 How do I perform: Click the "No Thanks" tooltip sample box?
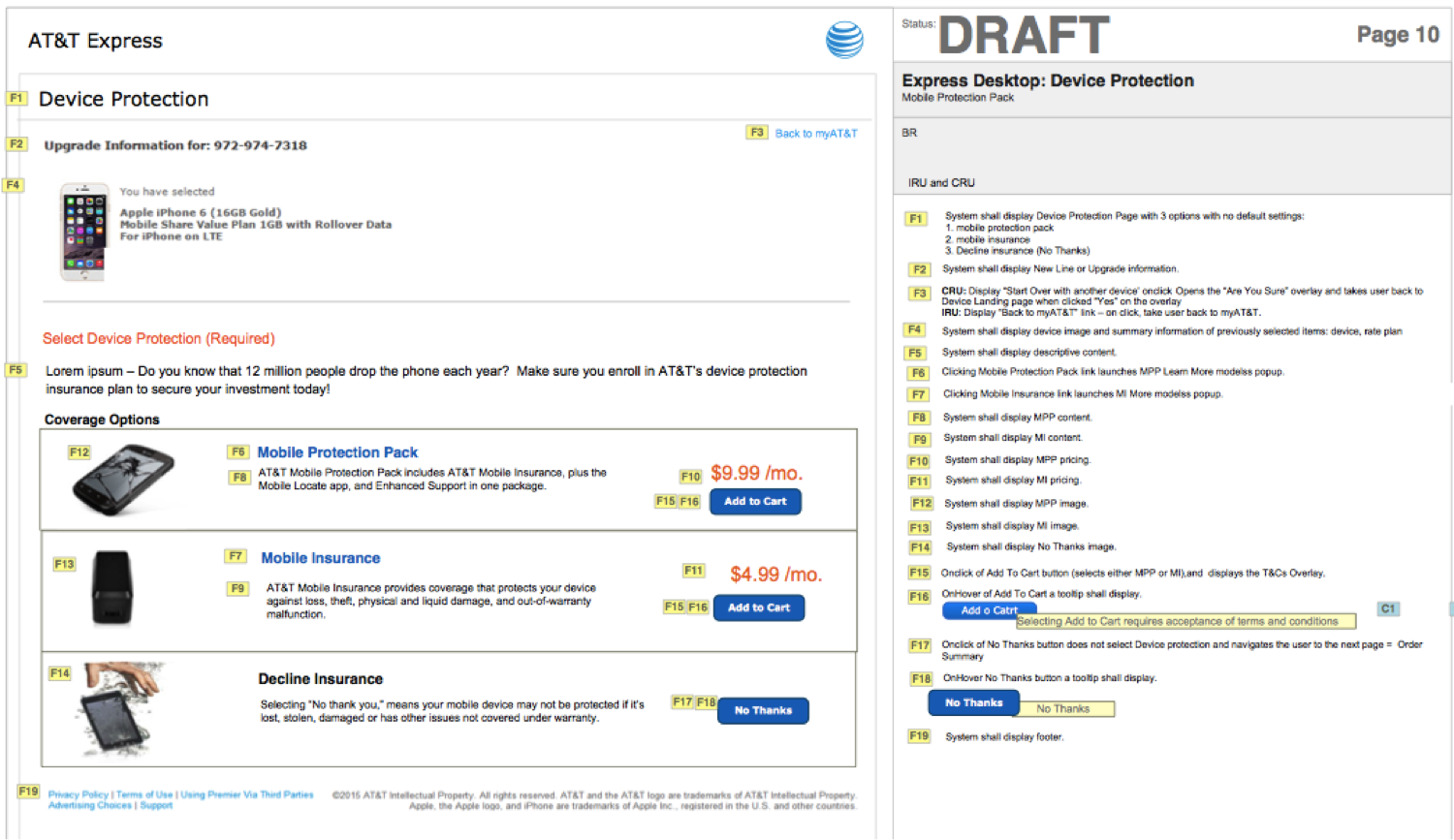coord(1063,709)
